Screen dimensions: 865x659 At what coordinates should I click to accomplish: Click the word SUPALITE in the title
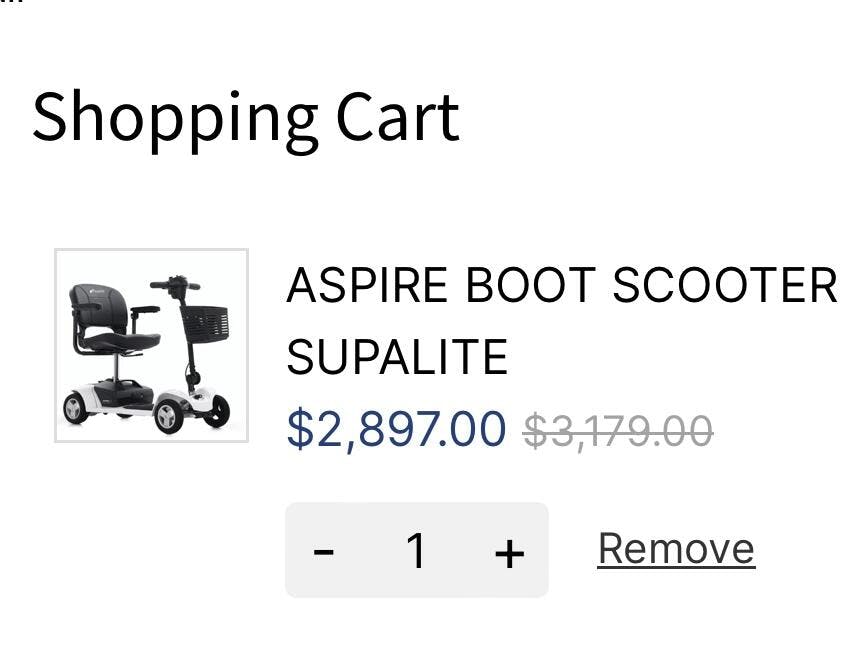(397, 357)
